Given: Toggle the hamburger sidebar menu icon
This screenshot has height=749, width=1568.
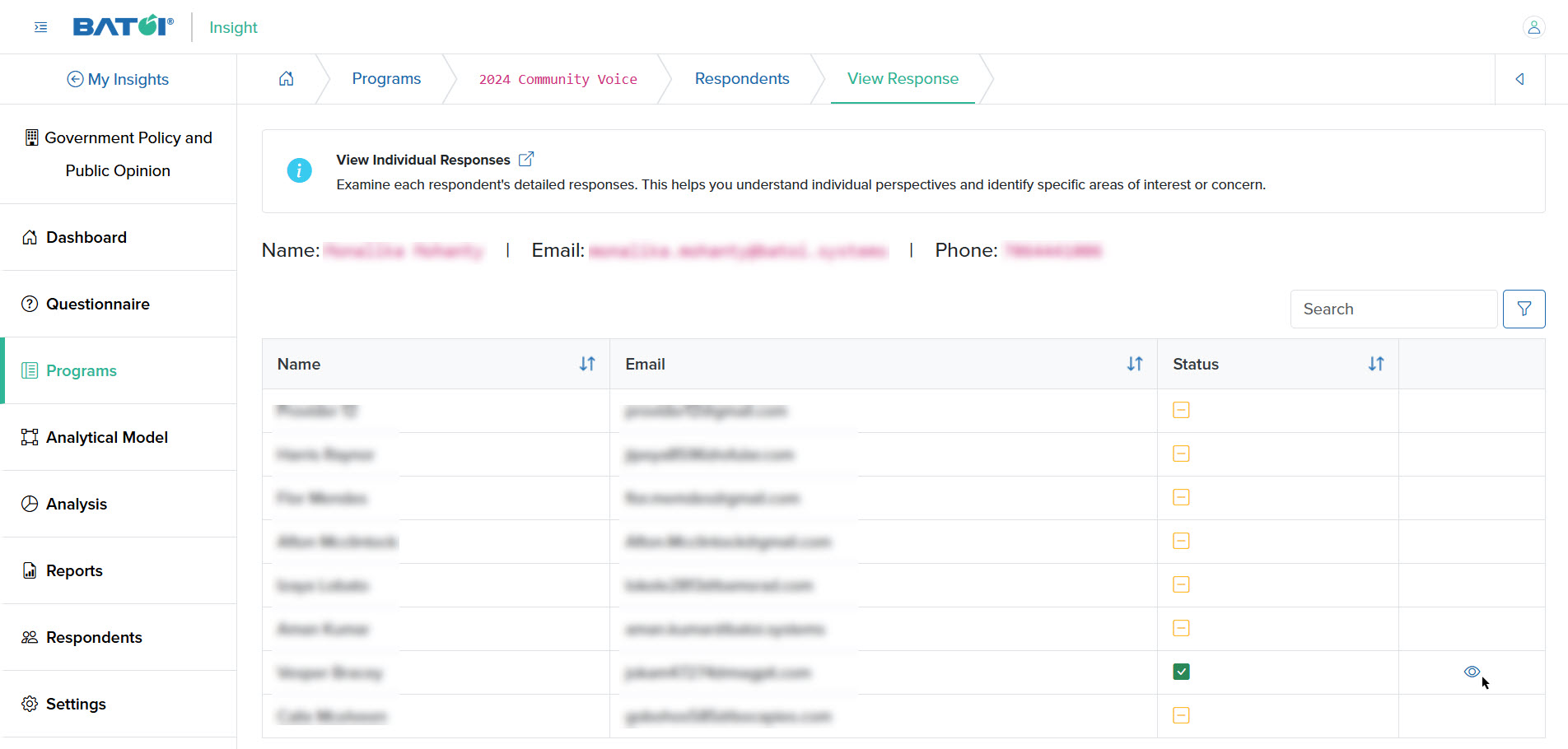Looking at the screenshot, I should pyautogui.click(x=40, y=27).
